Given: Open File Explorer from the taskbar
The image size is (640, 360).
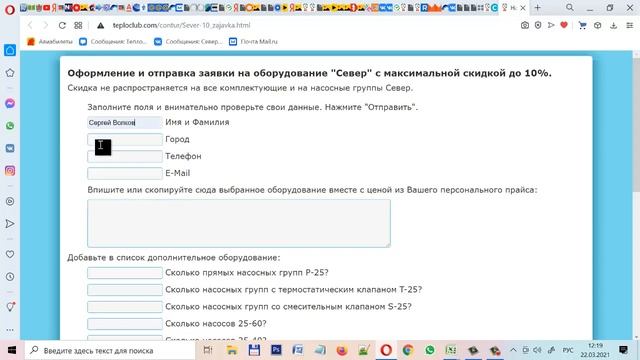Looking at the screenshot, I should pos(232,350).
